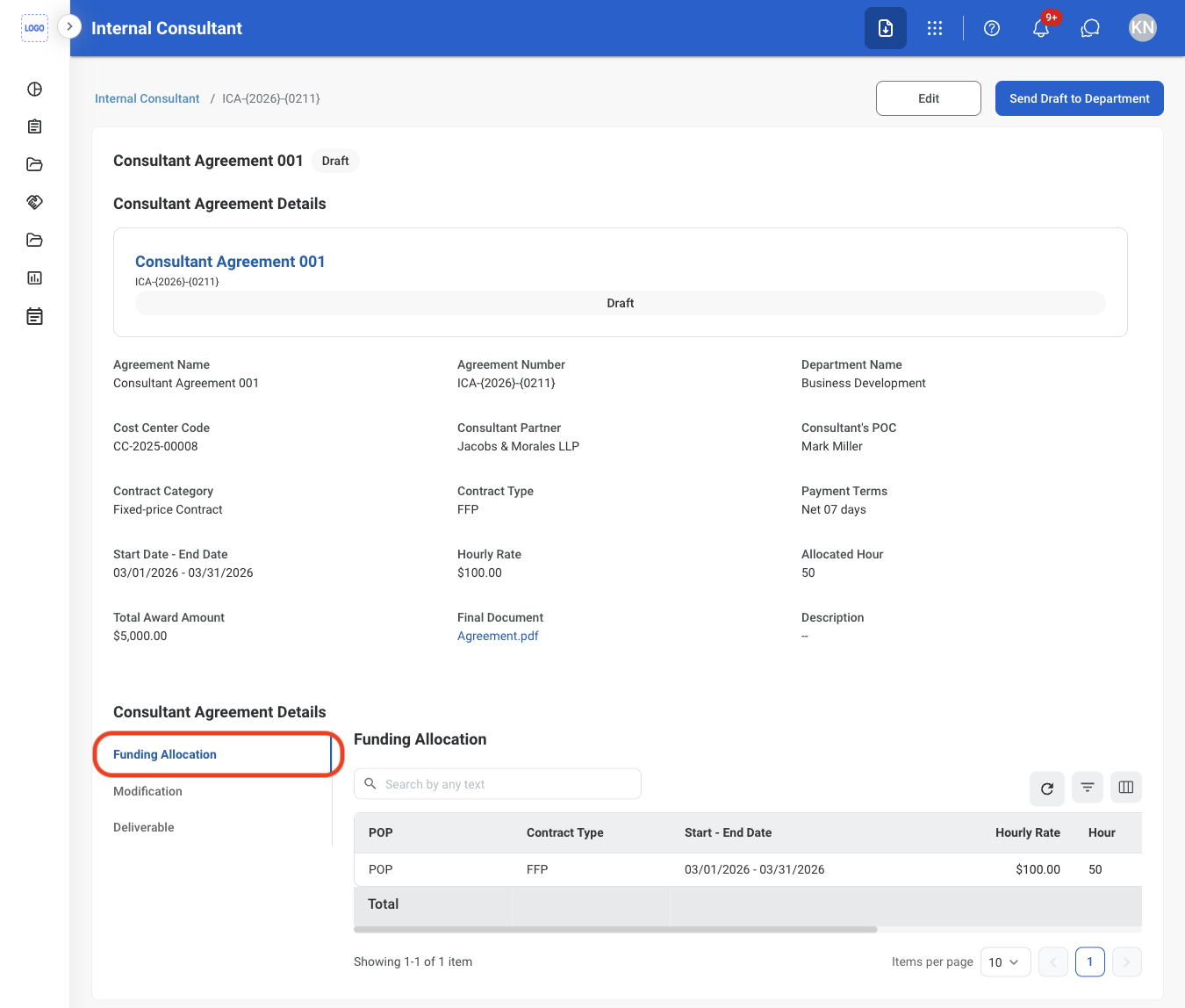Viewport: 1185px width, 1008px height.
Task: Go to Internal Consultant breadcrumb link
Action: 147,98
